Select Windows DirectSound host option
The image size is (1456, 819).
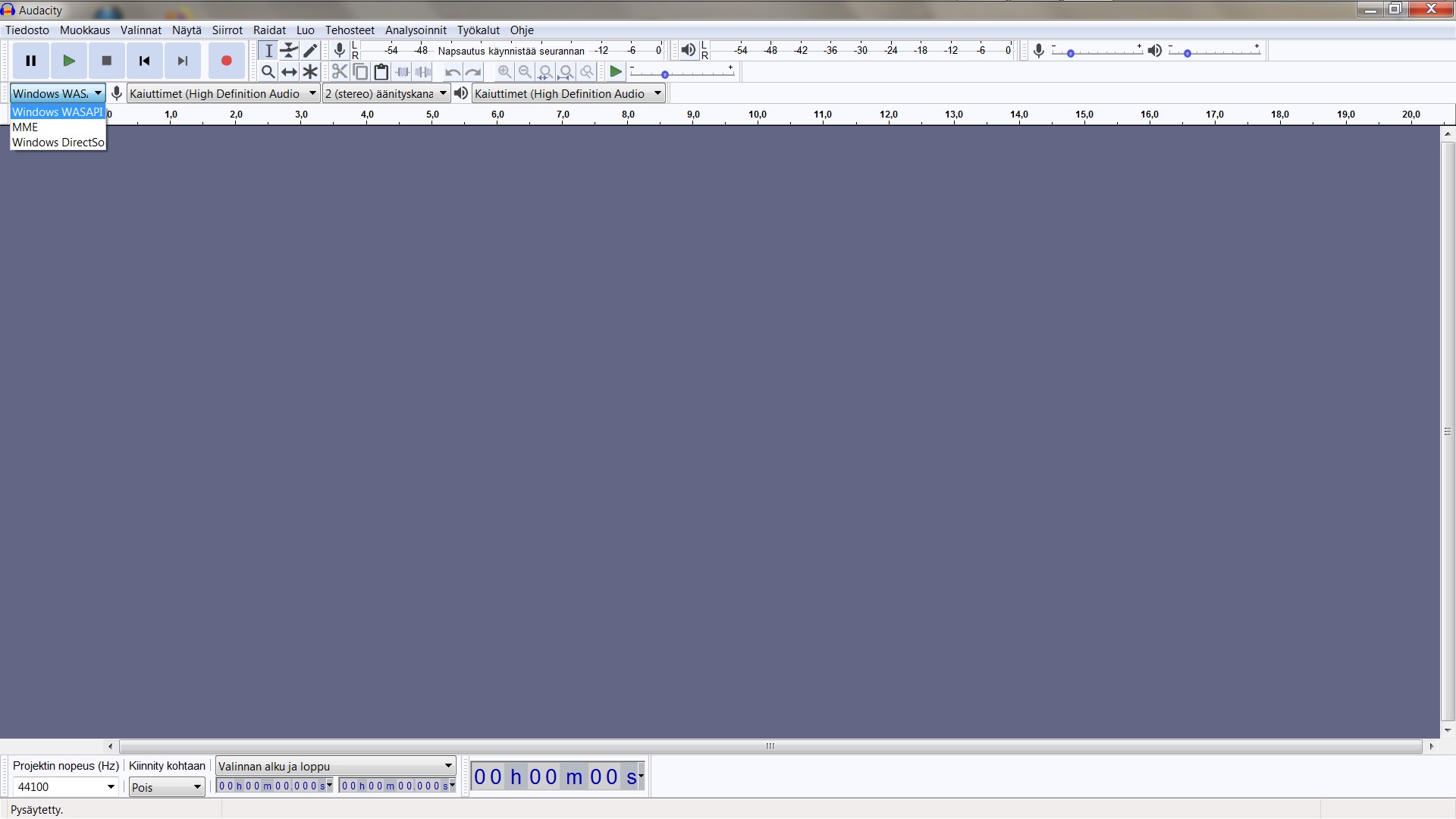click(58, 143)
